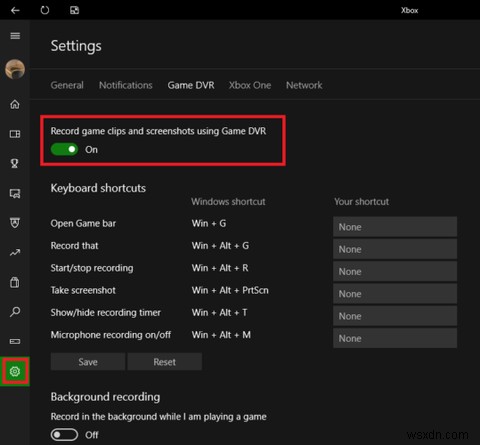The width and height of the screenshot is (480, 445).
Task: Open the user profile avatar
Action: point(15,69)
